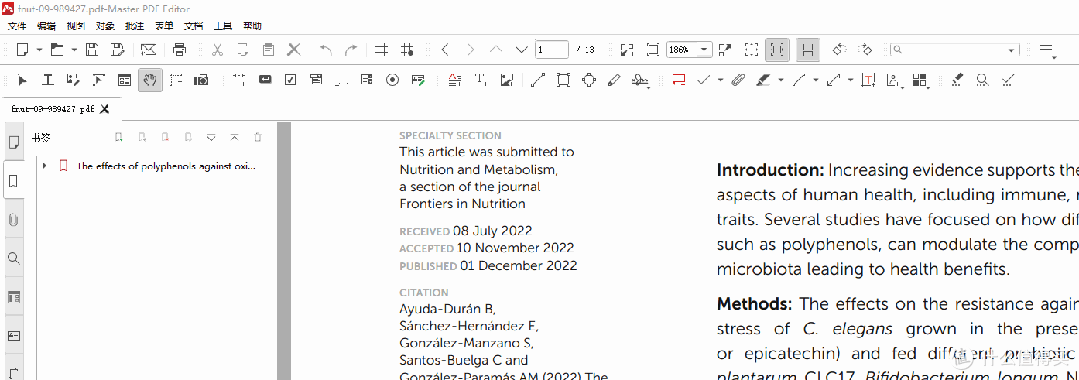Insert a Signature form field
This screenshot has height=380, width=1079.
(418, 81)
